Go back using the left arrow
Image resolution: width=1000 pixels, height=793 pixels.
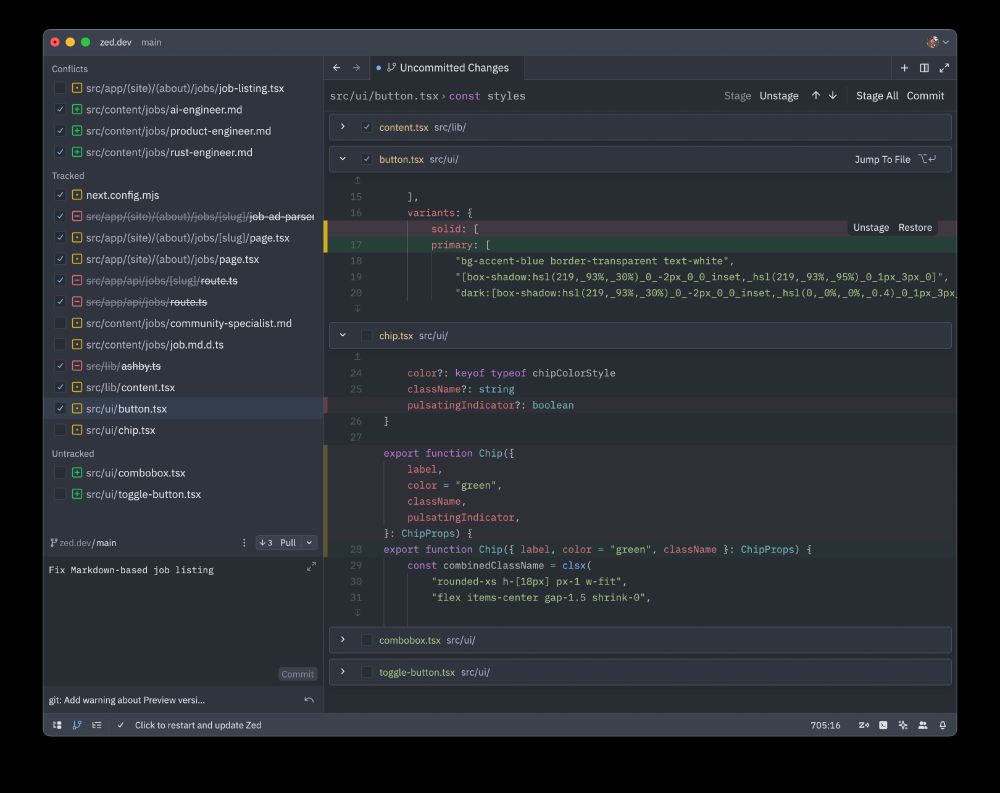[337, 68]
